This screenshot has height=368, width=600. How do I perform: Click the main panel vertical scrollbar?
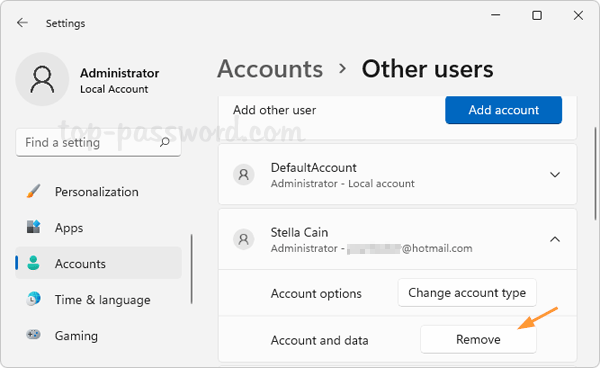[x=595, y=173]
